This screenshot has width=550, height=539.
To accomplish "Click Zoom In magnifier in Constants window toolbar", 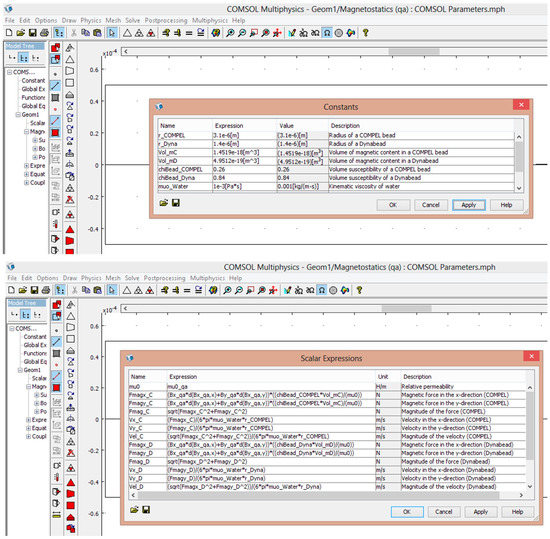I will click(230, 33).
